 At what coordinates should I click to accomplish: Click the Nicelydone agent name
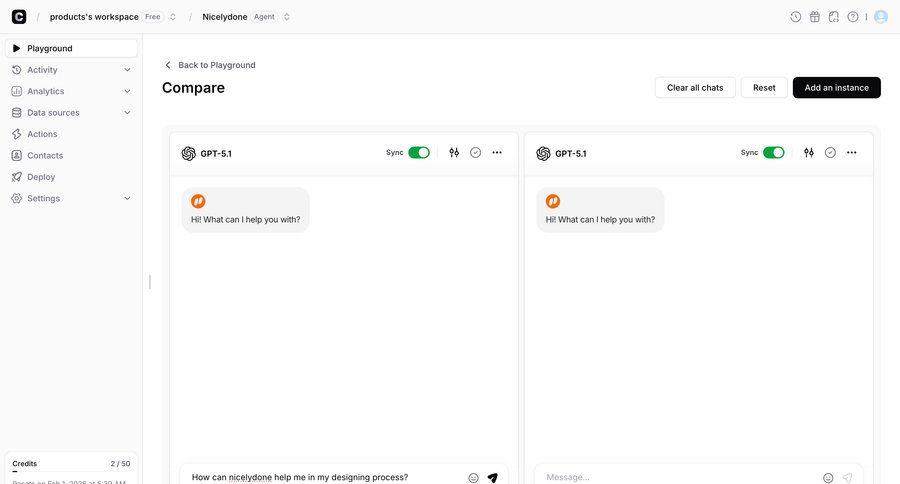tap(225, 17)
